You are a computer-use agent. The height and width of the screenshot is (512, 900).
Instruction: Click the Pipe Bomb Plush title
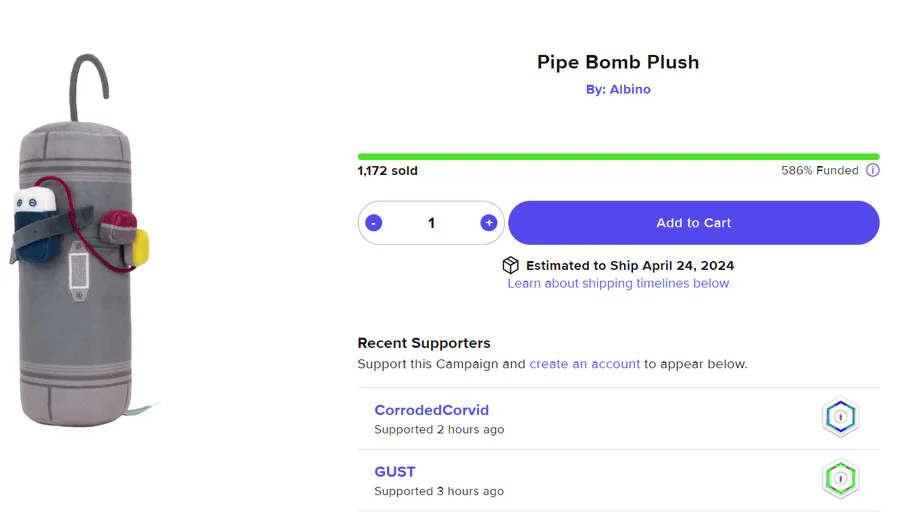pyautogui.click(x=618, y=62)
